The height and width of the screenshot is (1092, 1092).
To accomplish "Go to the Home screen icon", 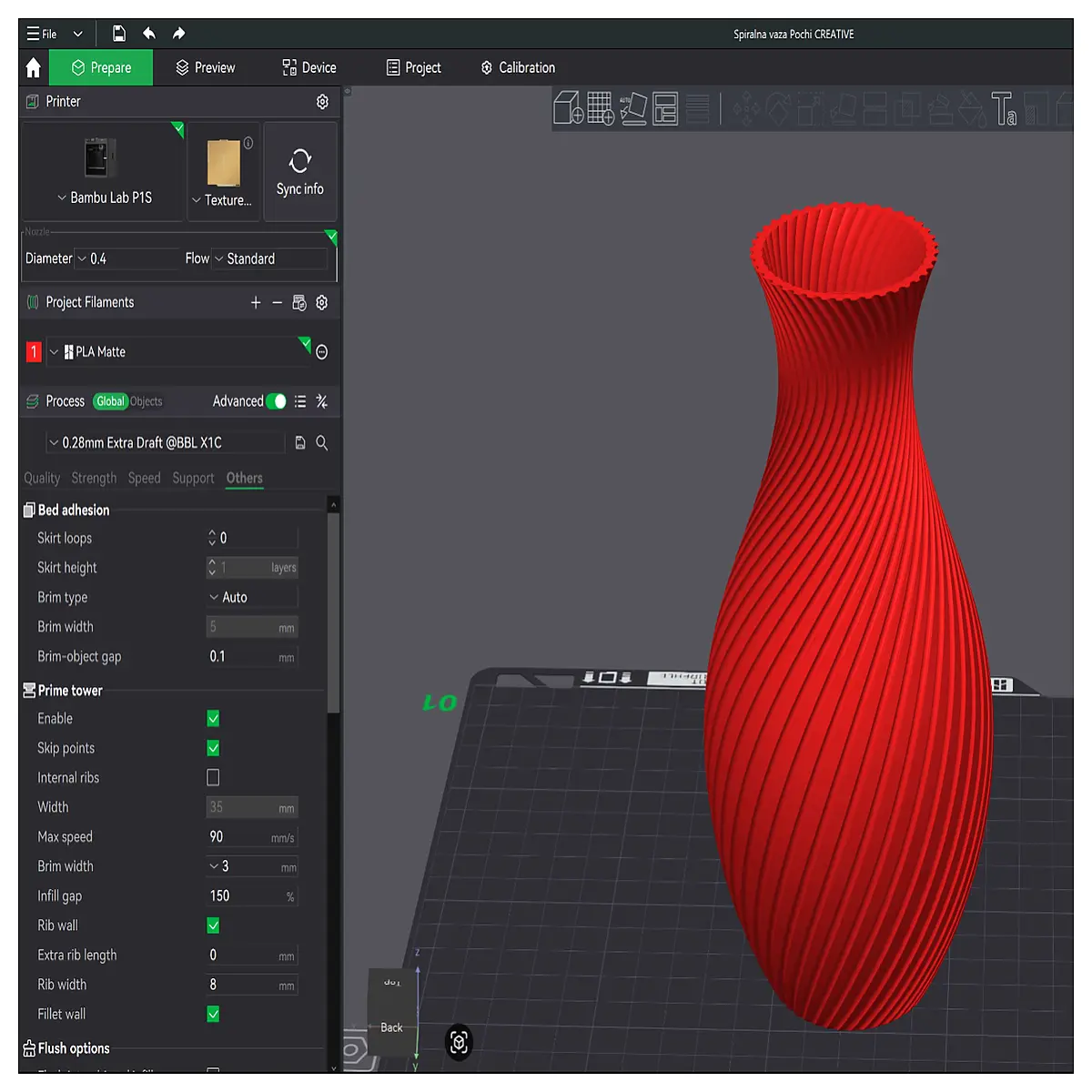I will pyautogui.click(x=34, y=67).
